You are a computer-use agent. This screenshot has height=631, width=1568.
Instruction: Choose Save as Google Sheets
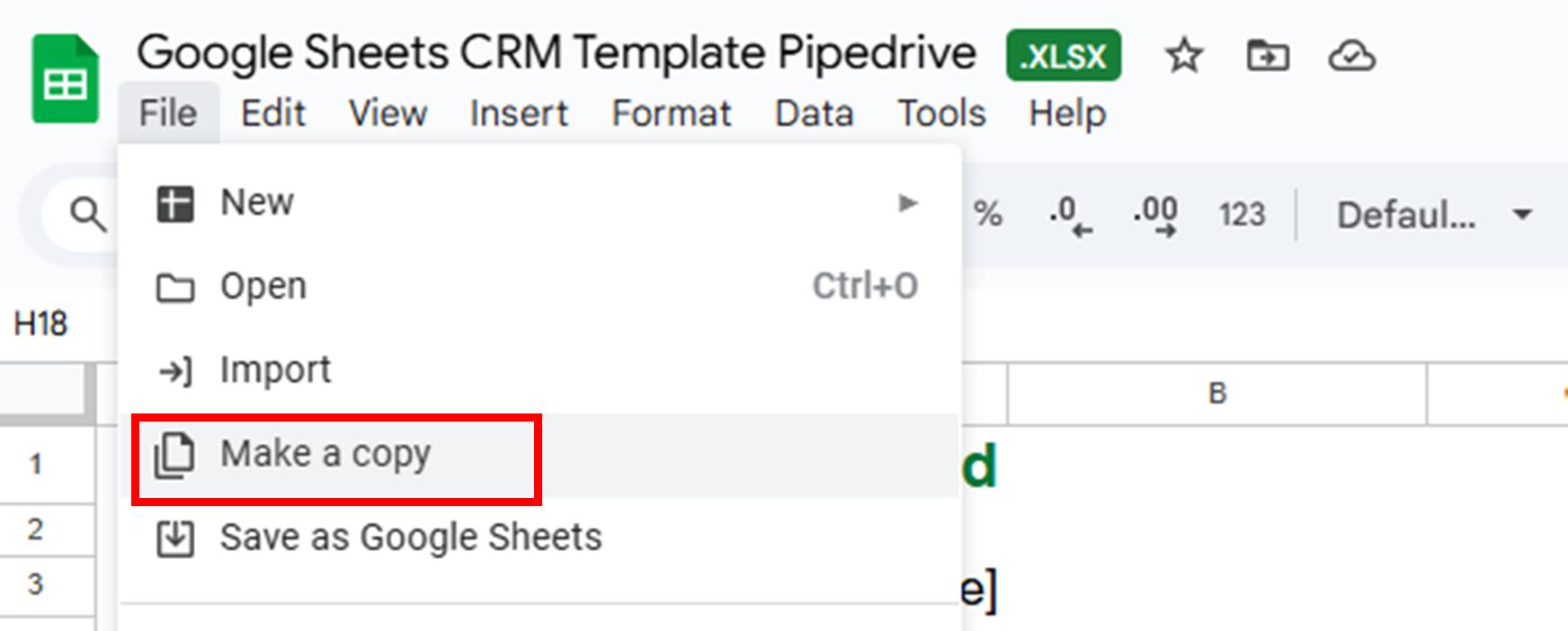coord(412,537)
